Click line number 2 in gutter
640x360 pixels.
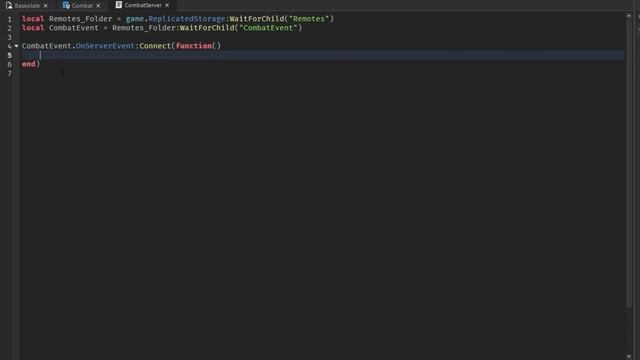click(x=9, y=28)
